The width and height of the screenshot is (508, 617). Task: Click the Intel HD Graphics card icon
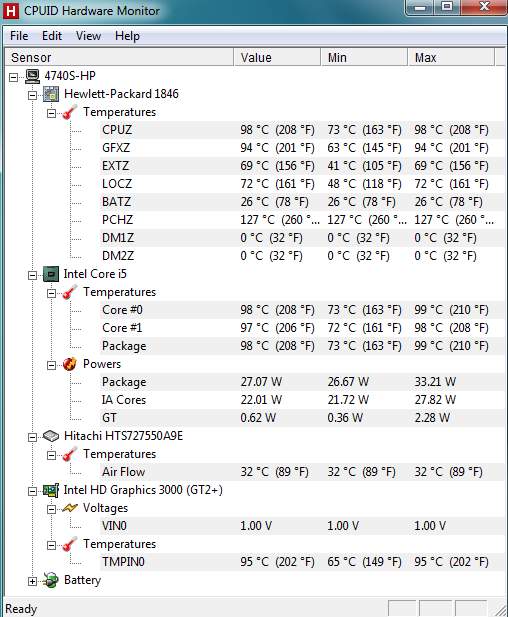tap(51, 490)
